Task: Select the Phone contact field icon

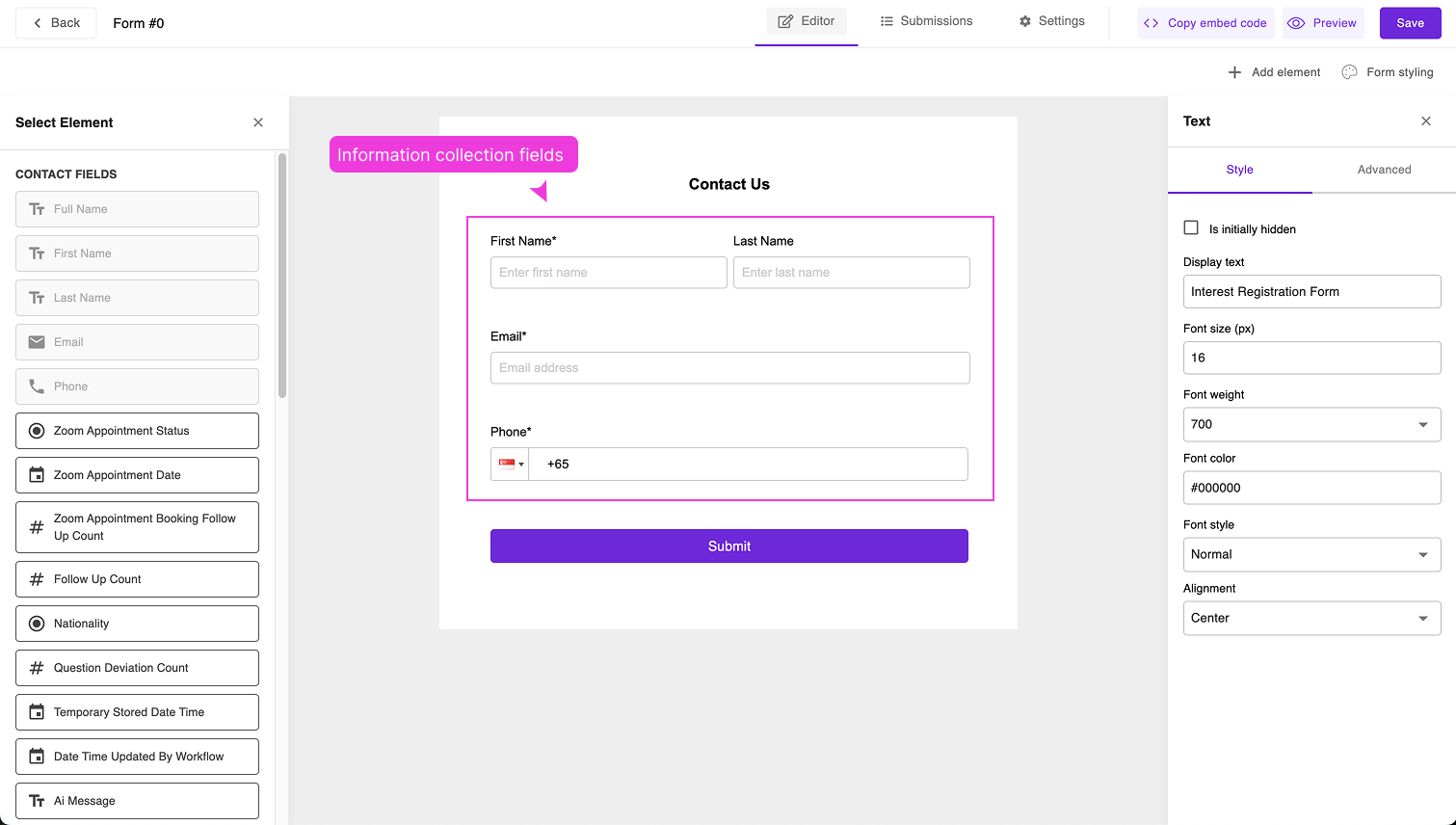Action: click(36, 386)
